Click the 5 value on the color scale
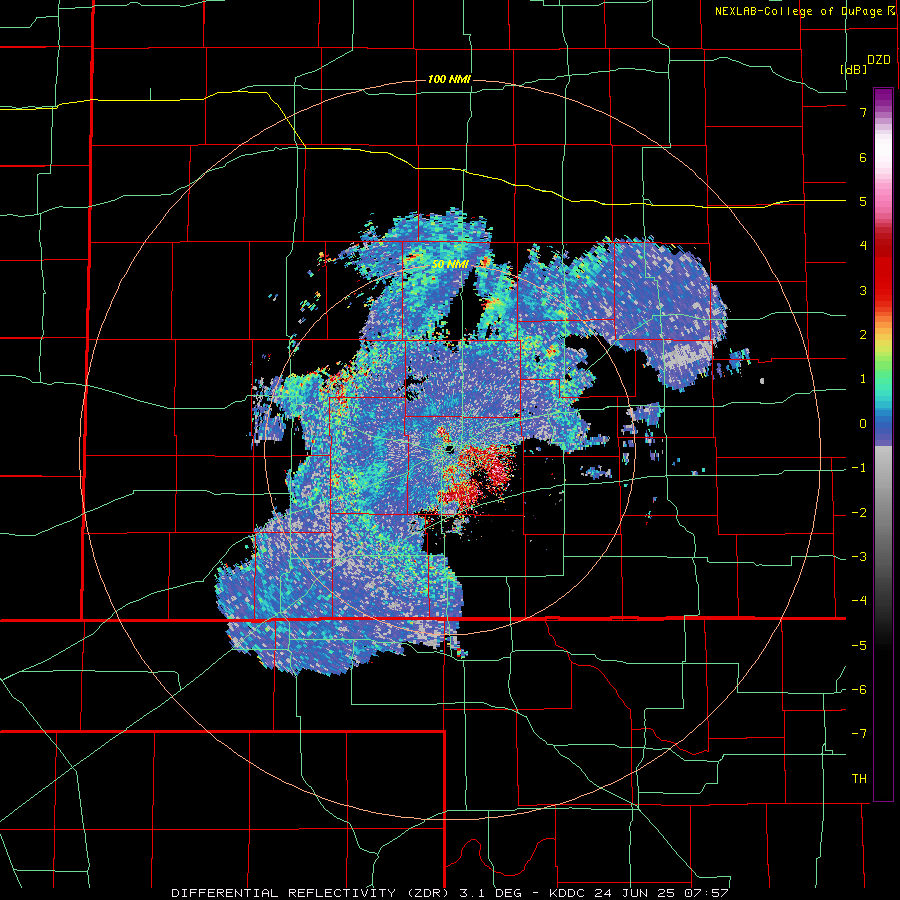This screenshot has width=900, height=900. tap(863, 201)
